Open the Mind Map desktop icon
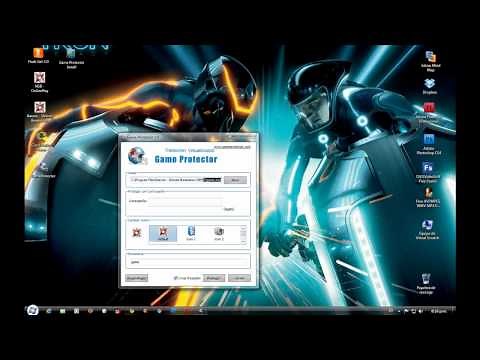The width and height of the screenshot is (480, 360). tap(430, 61)
